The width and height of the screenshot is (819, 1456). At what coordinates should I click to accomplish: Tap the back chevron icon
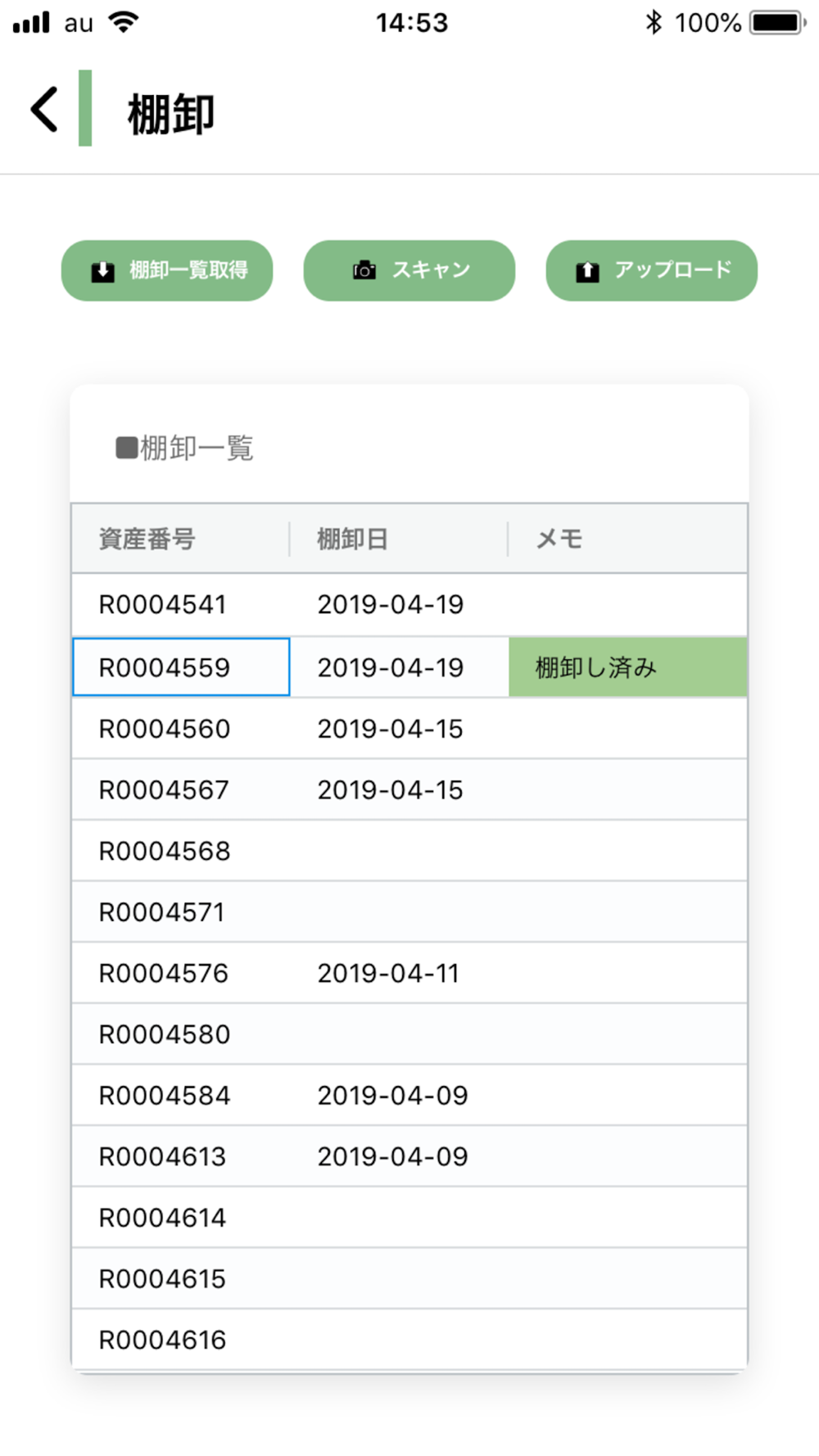point(44,110)
